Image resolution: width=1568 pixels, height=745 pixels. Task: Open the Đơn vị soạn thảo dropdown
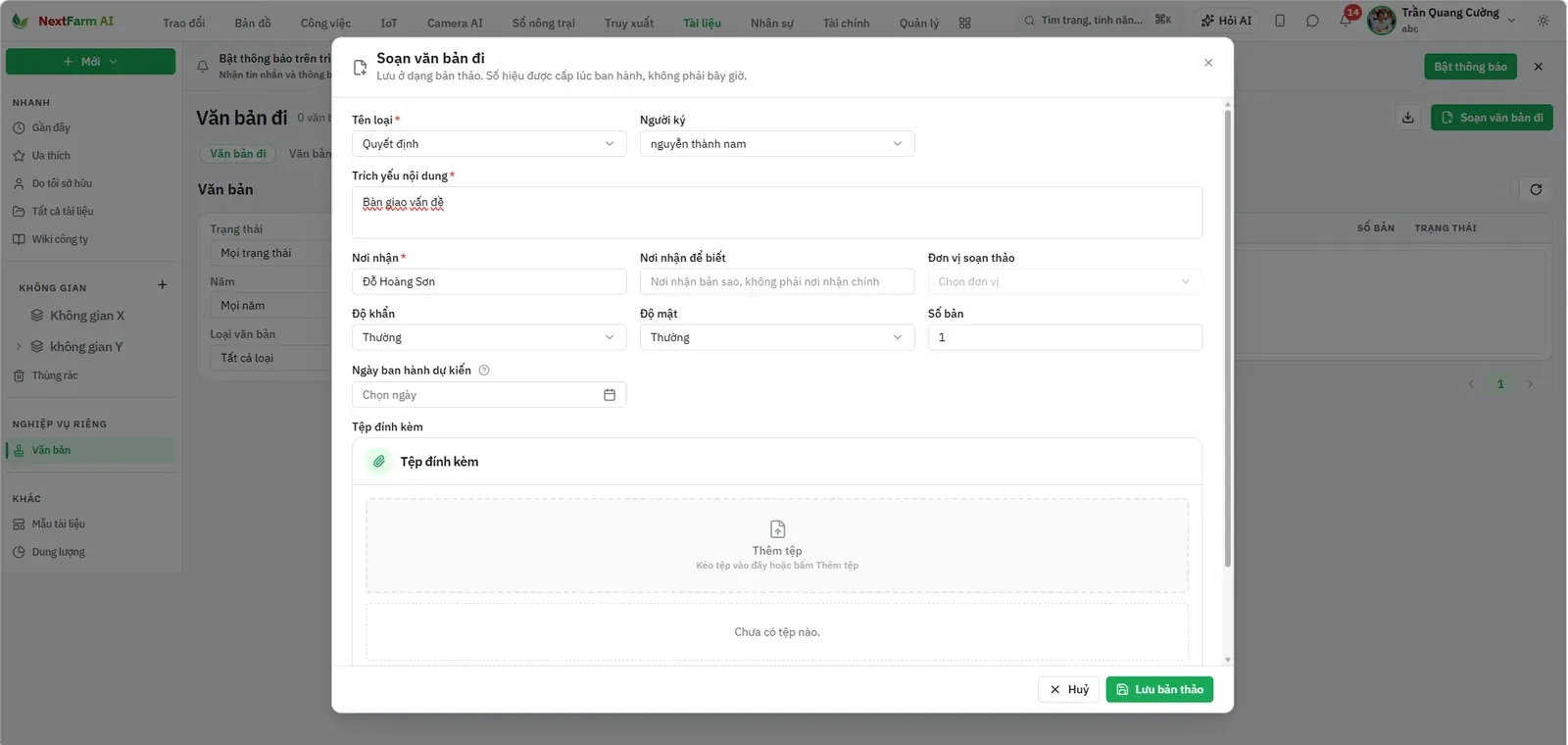[1065, 281]
